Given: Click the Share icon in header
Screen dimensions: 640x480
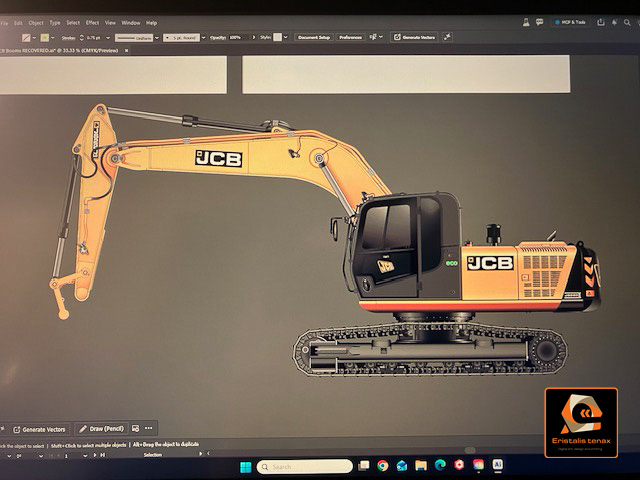Looking at the screenshot, I should point(601,22).
